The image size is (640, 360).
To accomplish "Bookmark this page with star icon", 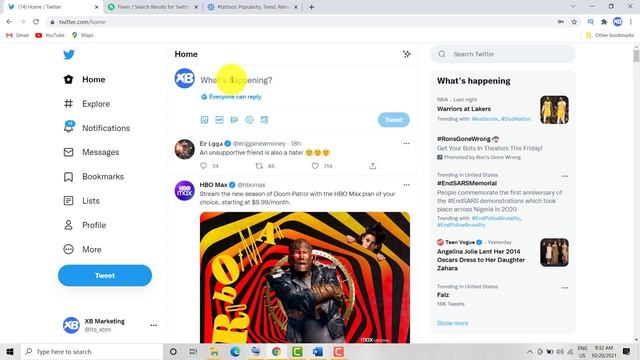I will click(574, 22).
